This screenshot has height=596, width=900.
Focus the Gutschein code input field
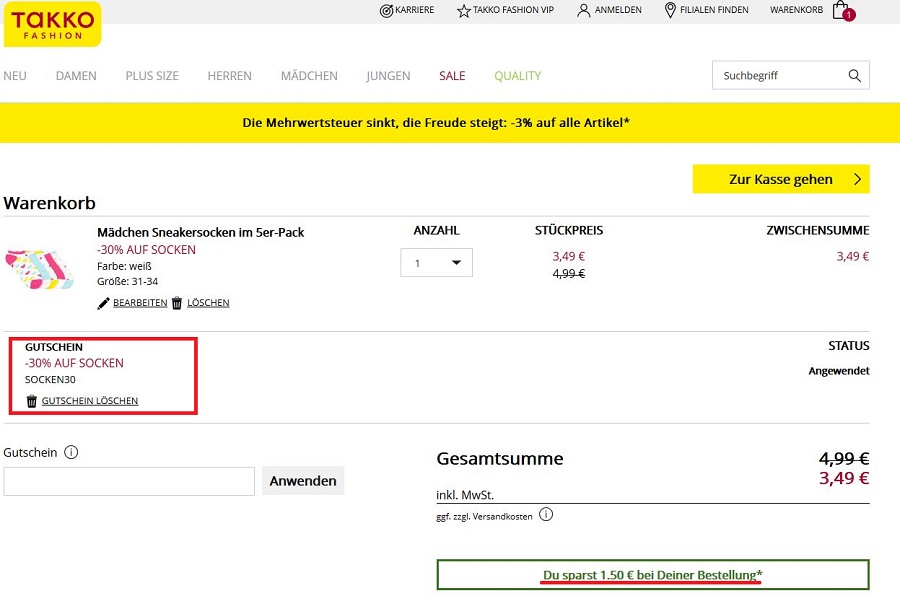129,481
